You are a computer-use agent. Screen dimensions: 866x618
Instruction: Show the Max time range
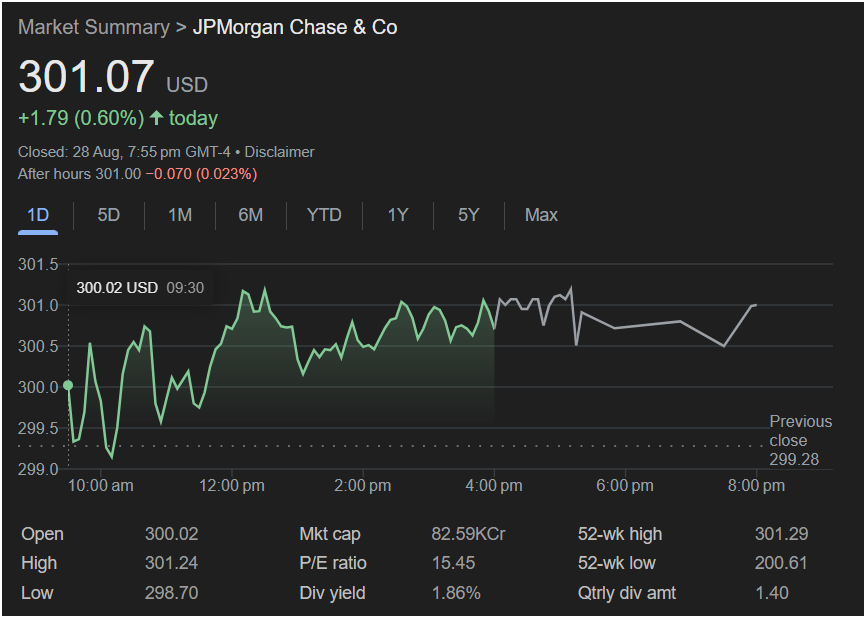(541, 215)
